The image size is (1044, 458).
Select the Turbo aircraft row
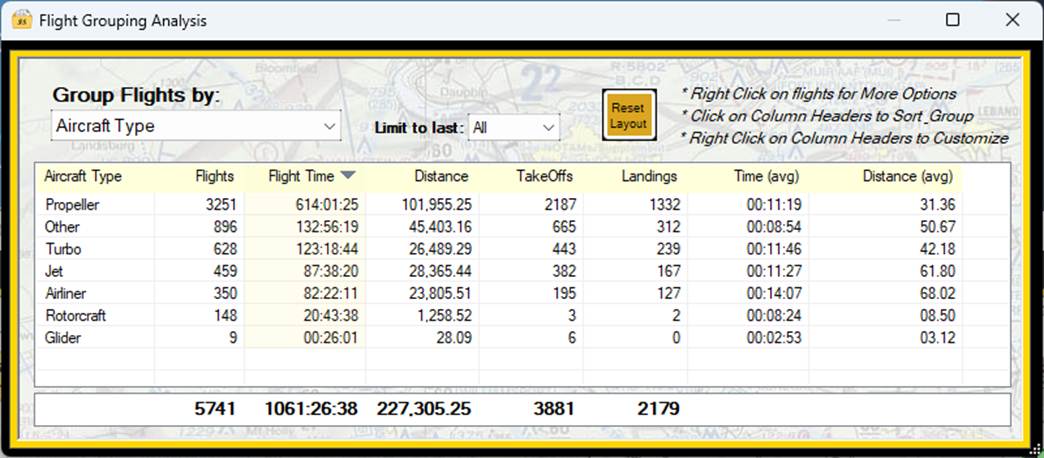pos(499,249)
